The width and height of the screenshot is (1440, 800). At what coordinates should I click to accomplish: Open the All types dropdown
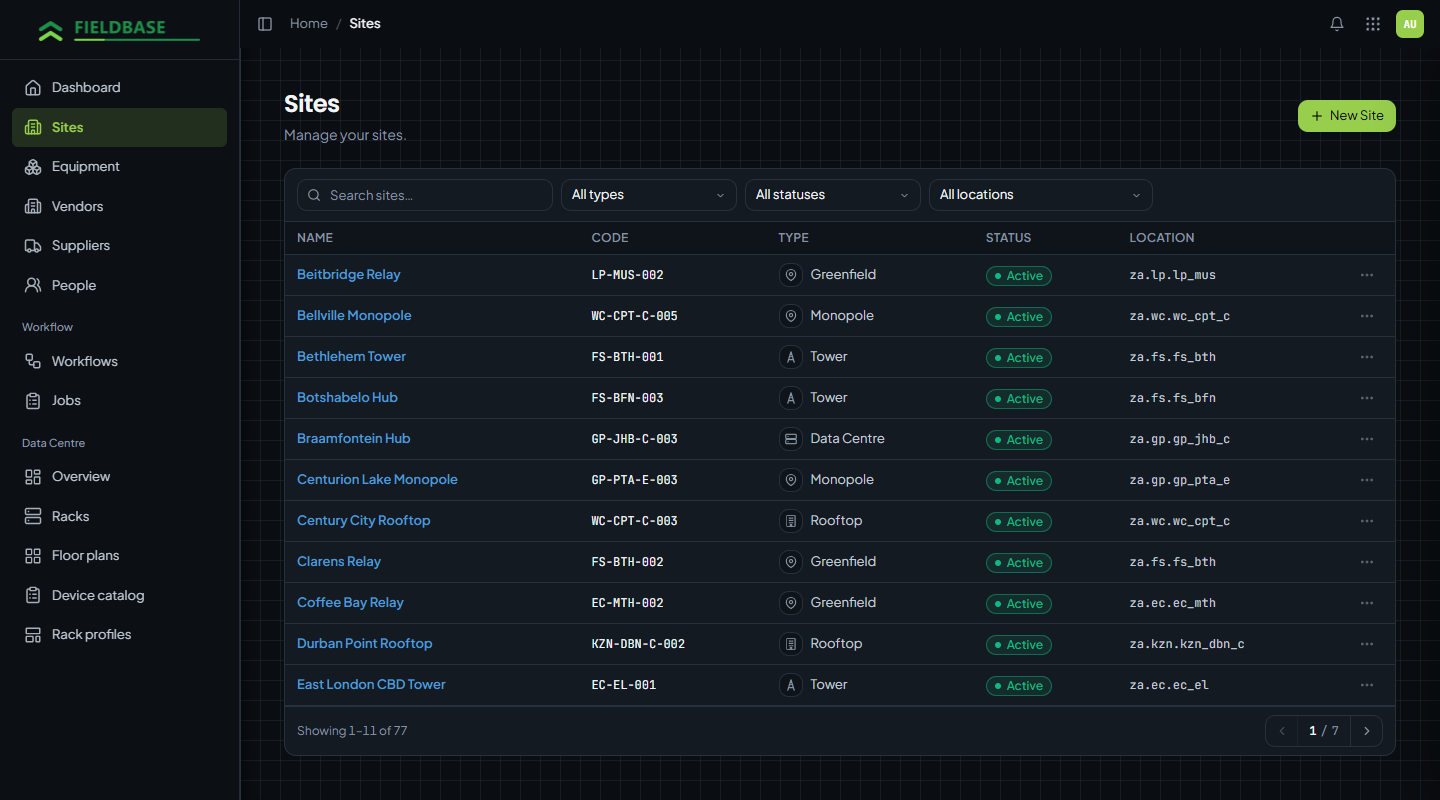pos(648,195)
